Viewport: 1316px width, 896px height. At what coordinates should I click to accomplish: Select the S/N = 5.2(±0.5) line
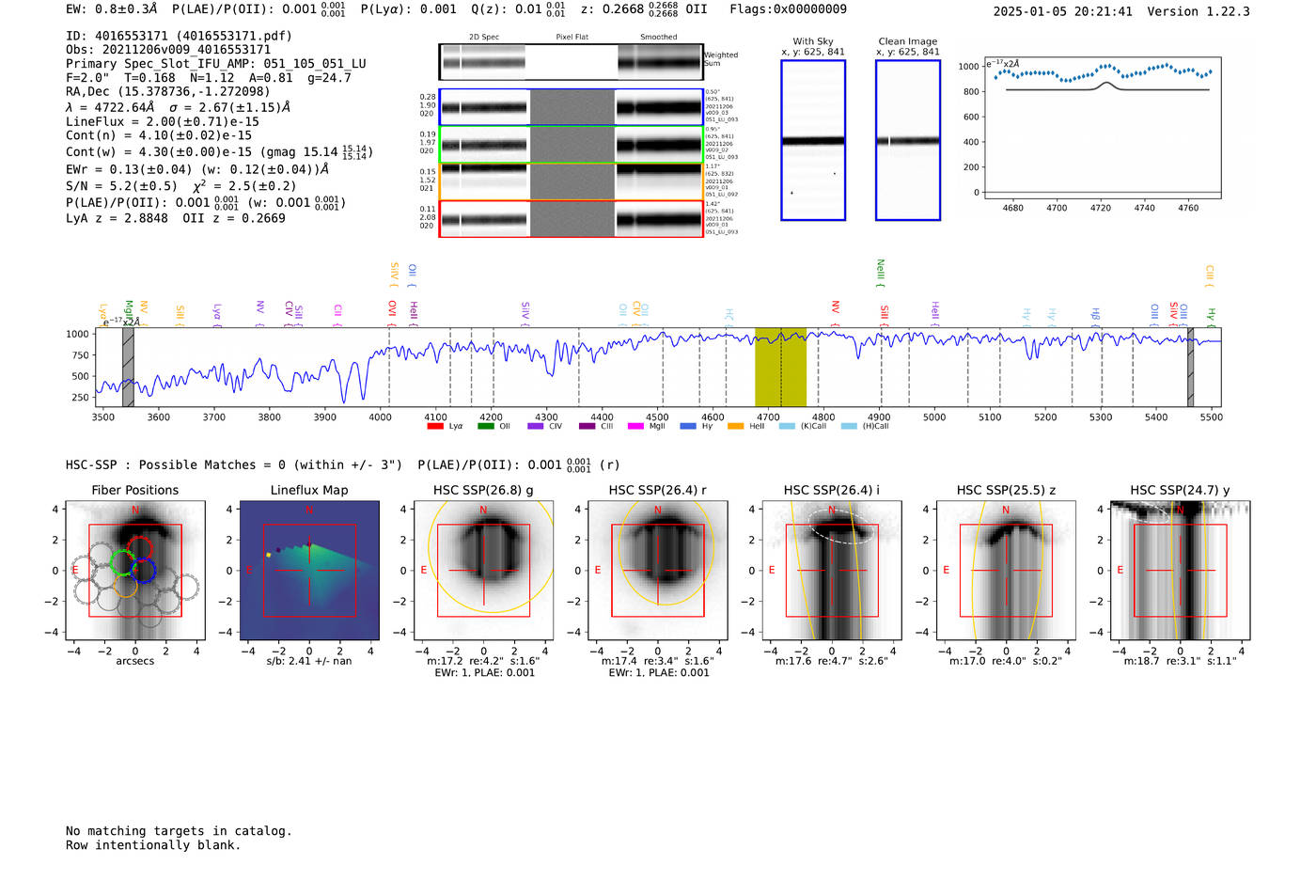pyautogui.click(x=181, y=185)
